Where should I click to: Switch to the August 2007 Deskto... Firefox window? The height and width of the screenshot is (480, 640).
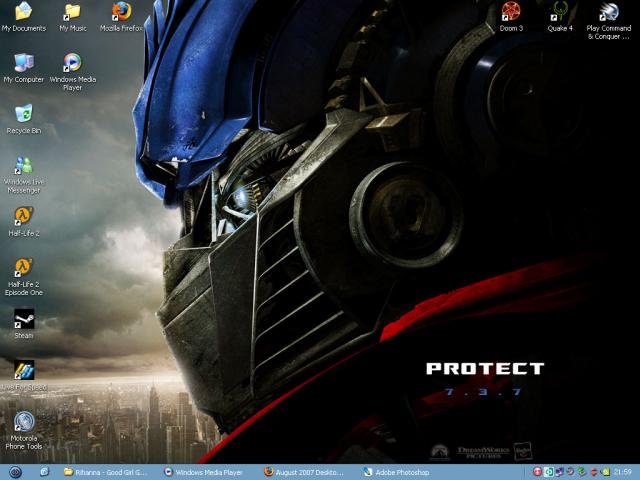click(x=304, y=472)
